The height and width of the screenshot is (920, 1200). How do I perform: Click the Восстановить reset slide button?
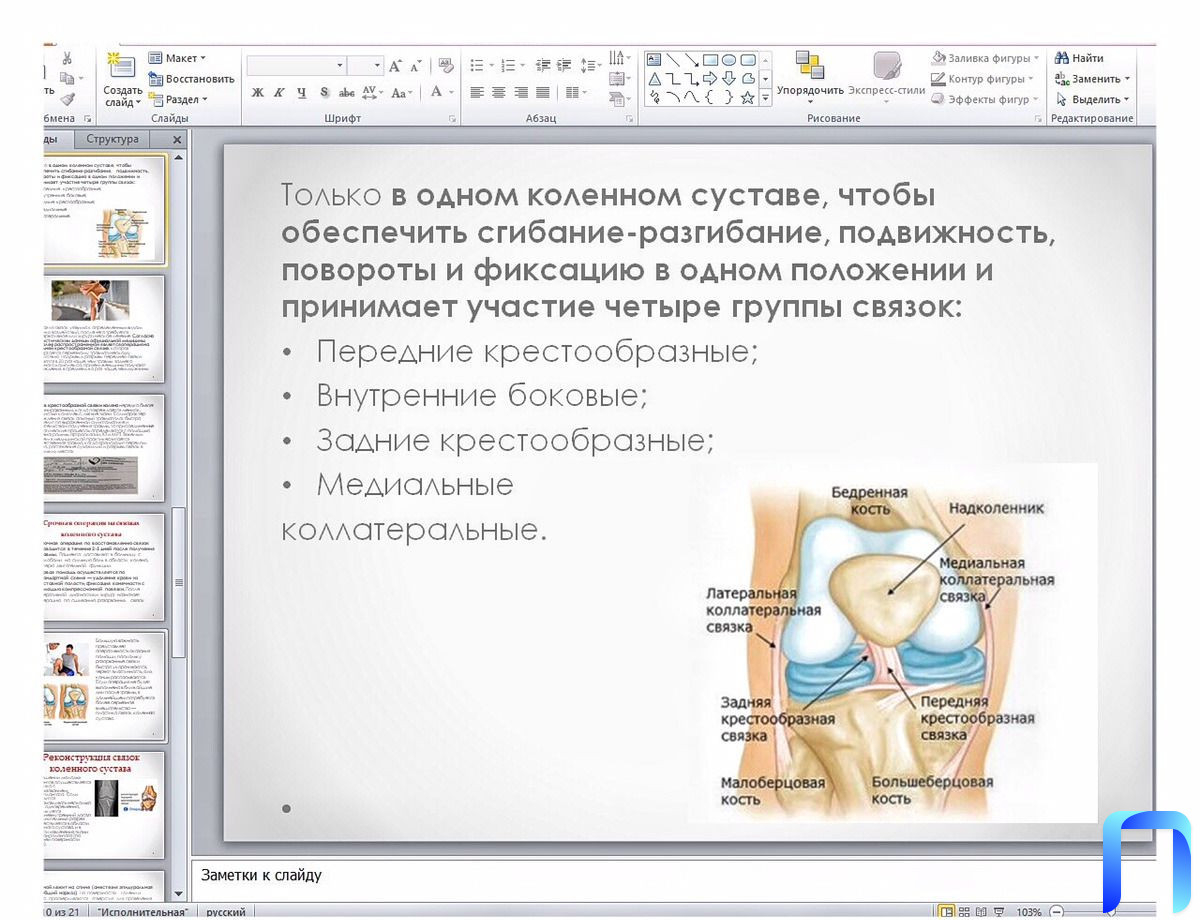pos(192,79)
